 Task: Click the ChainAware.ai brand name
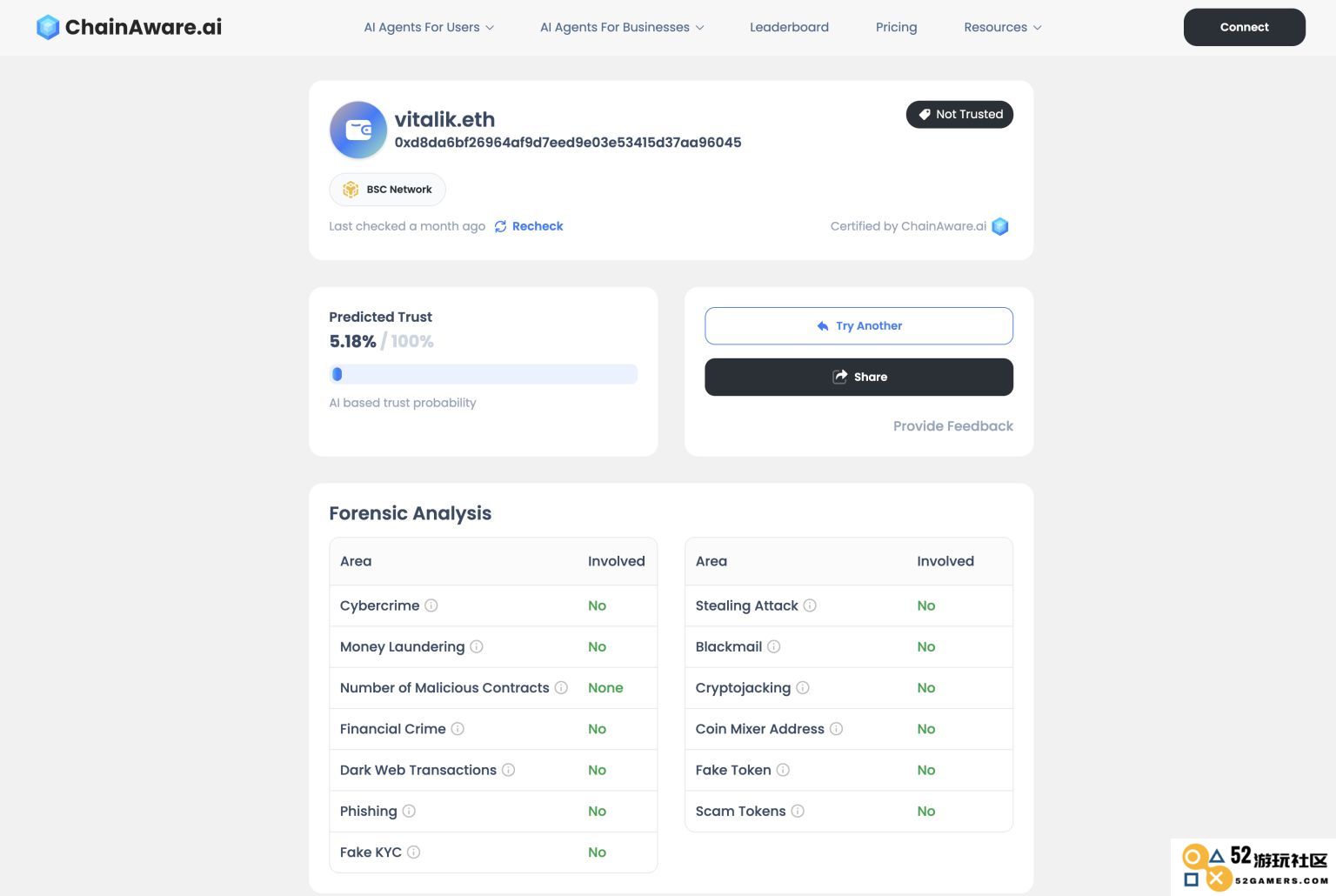pos(144,27)
